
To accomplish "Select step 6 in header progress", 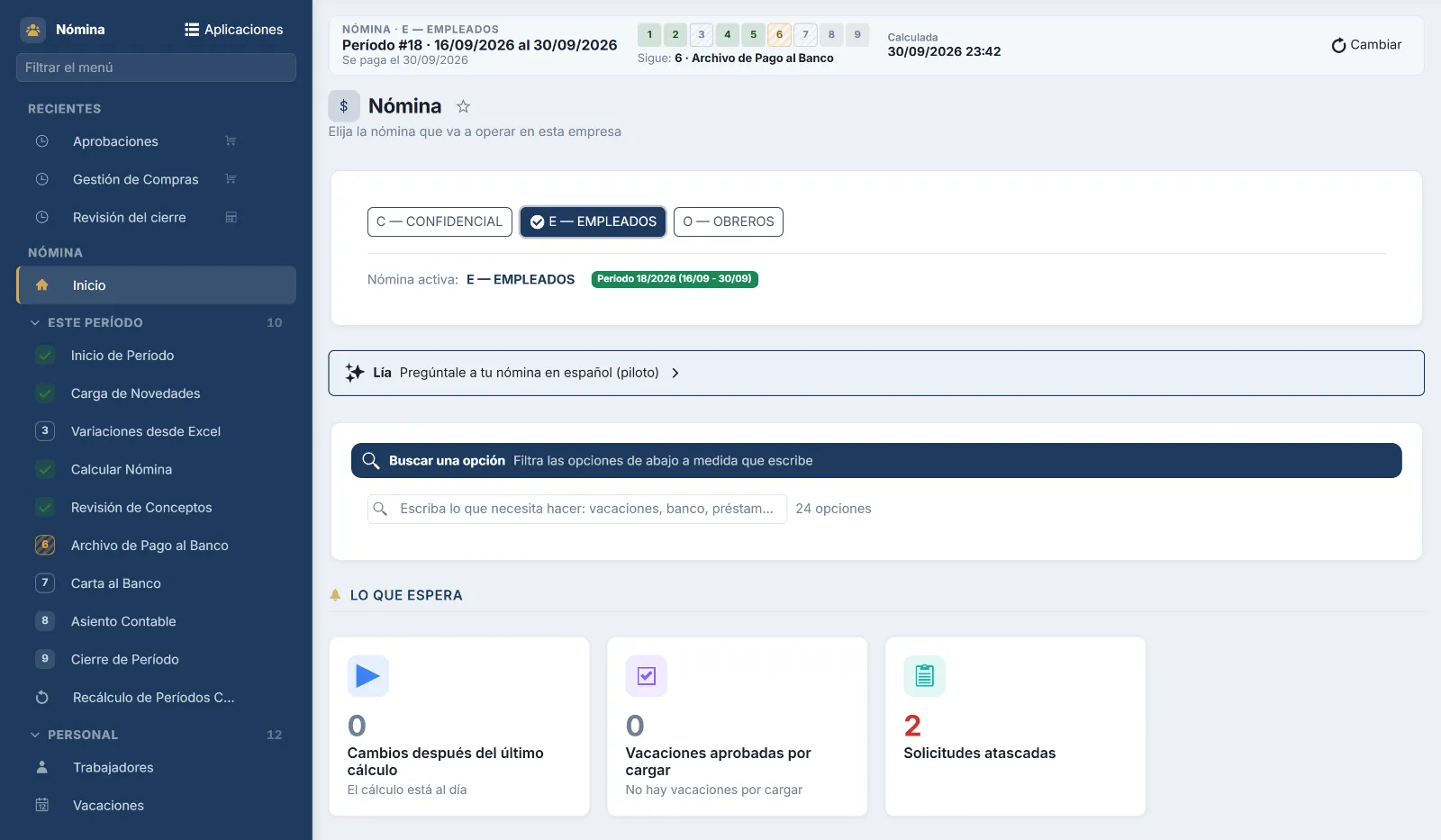I will [779, 35].
